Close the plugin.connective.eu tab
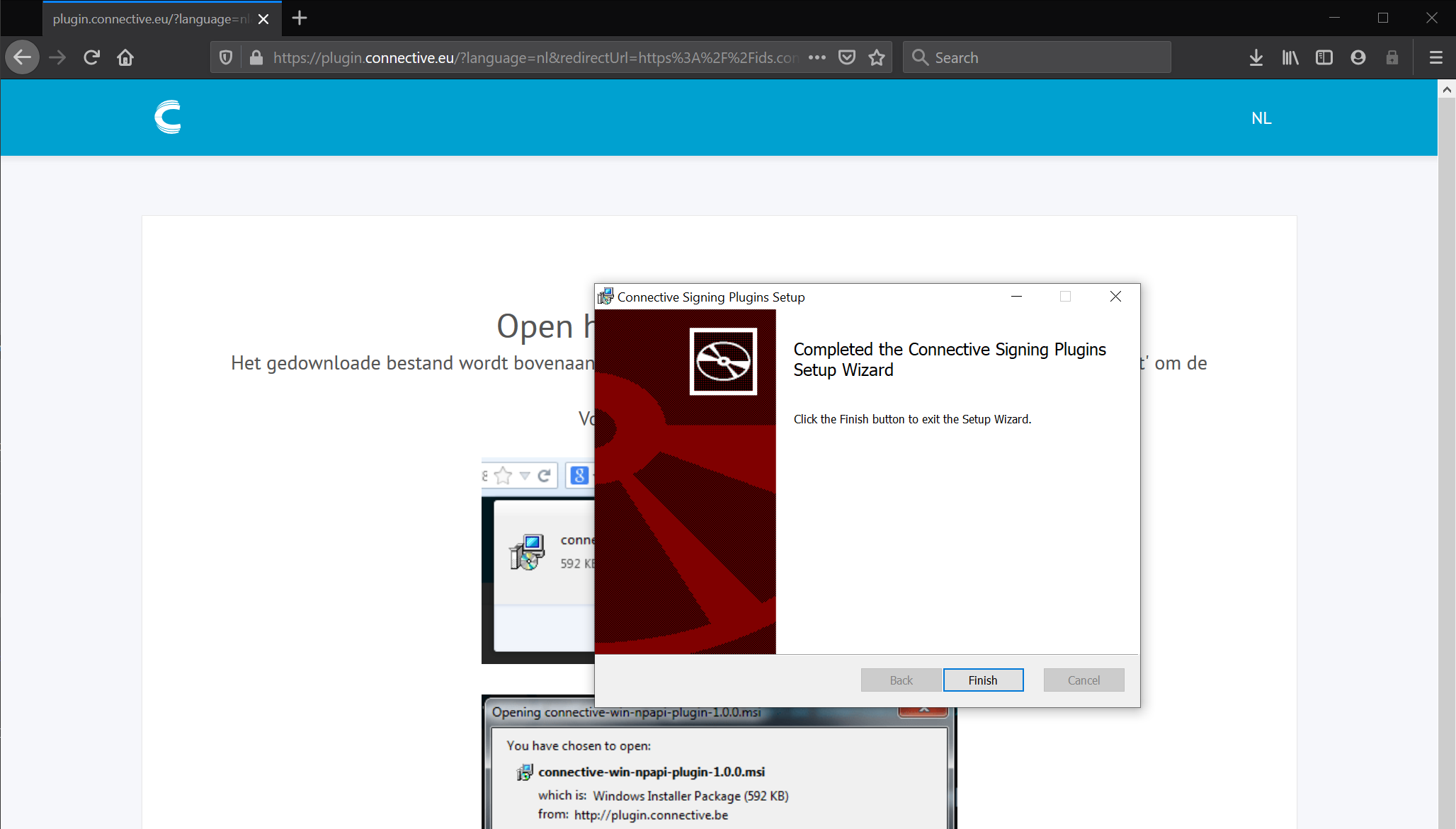This screenshot has width=1456, height=829. point(263,19)
